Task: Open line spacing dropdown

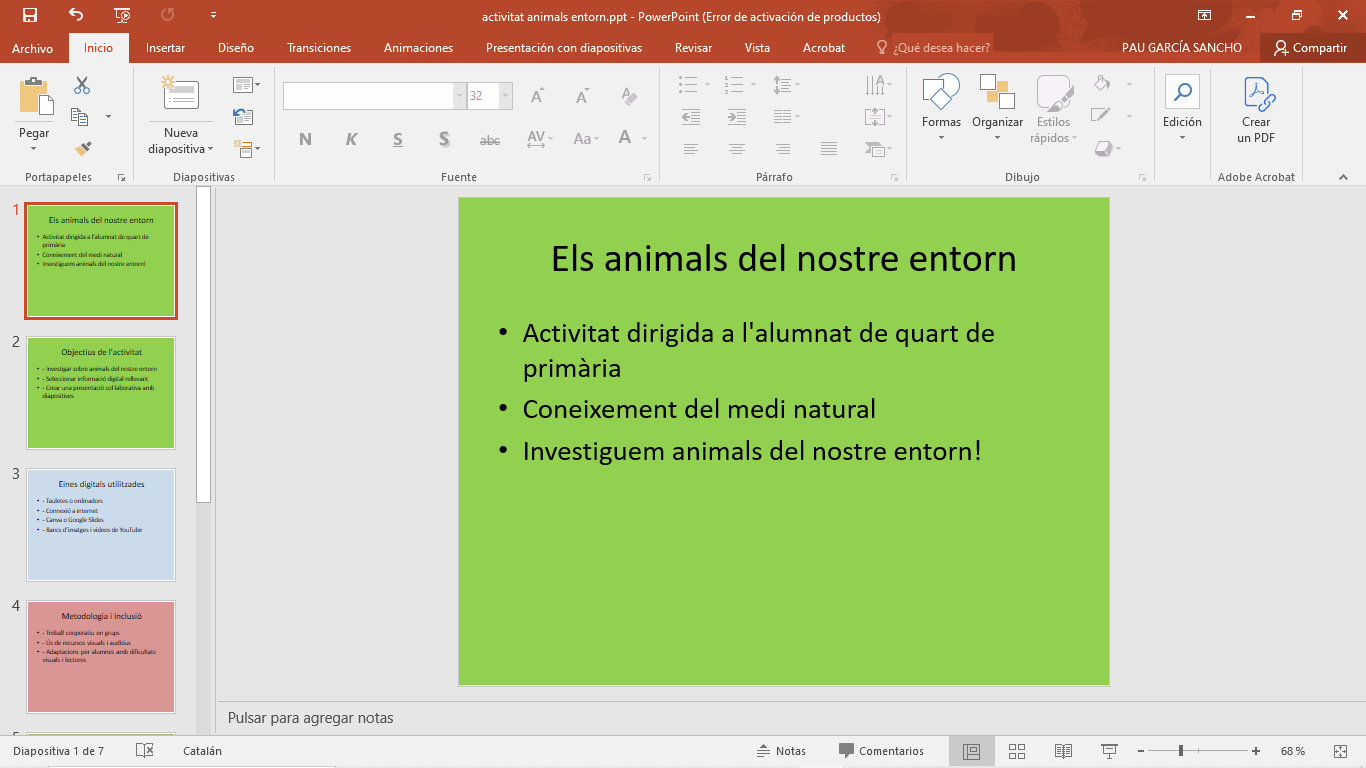Action: tap(786, 85)
